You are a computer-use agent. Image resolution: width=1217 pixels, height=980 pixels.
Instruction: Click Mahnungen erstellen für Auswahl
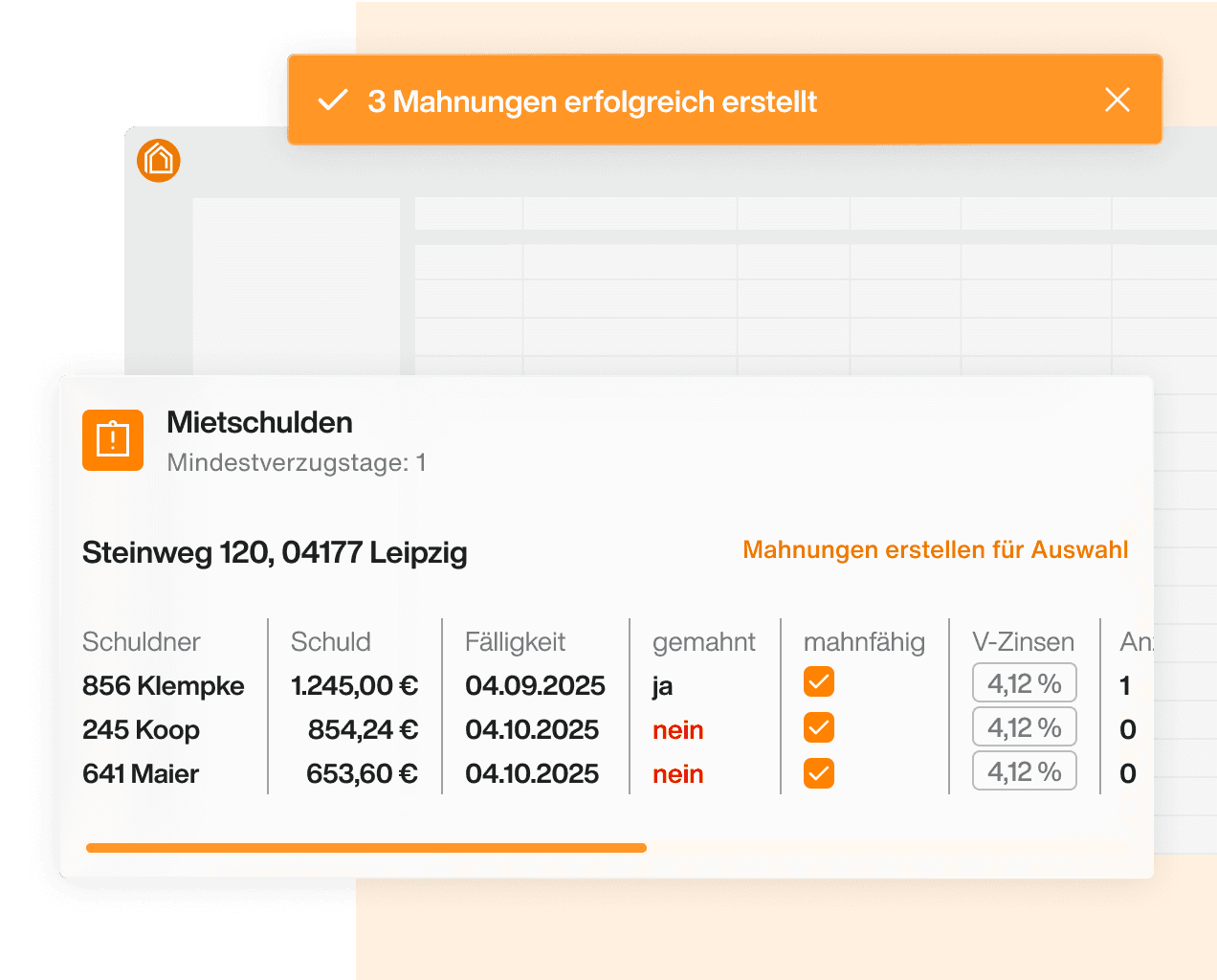pyautogui.click(x=935, y=550)
